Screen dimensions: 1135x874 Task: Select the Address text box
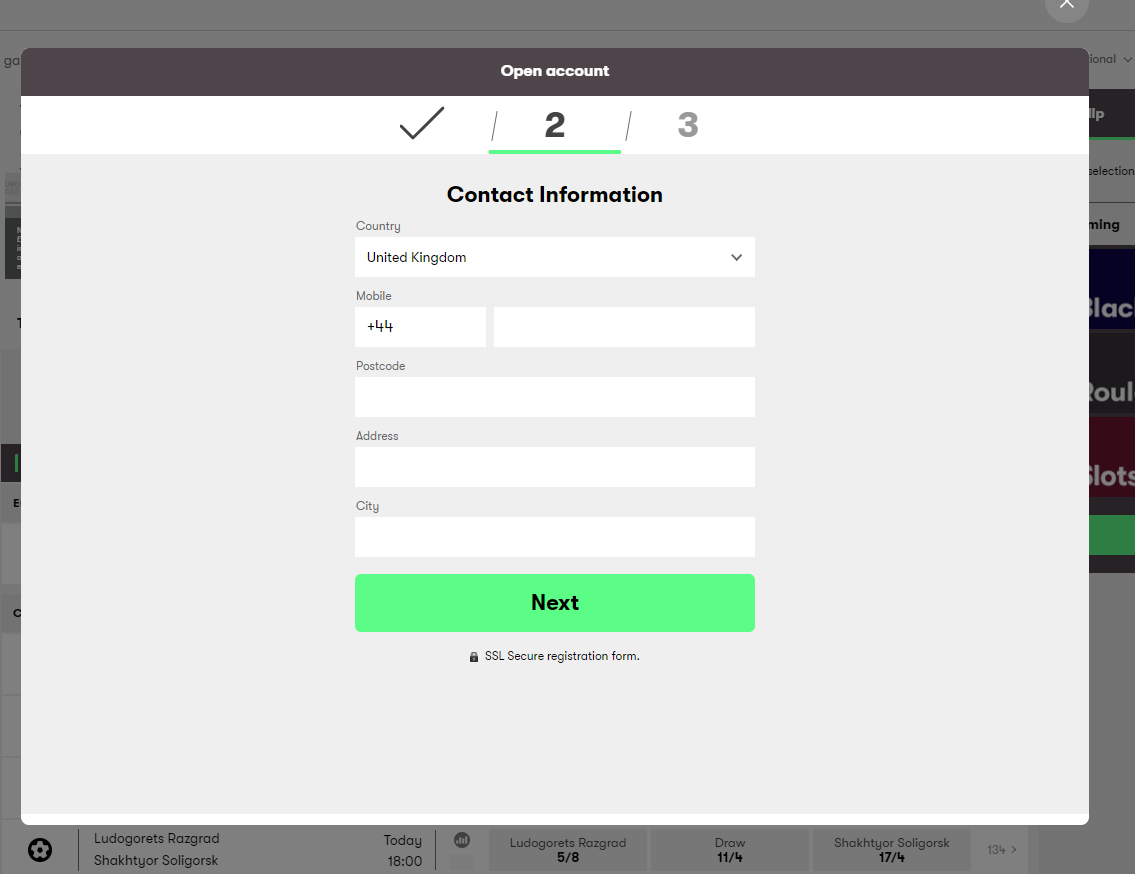(x=554, y=467)
